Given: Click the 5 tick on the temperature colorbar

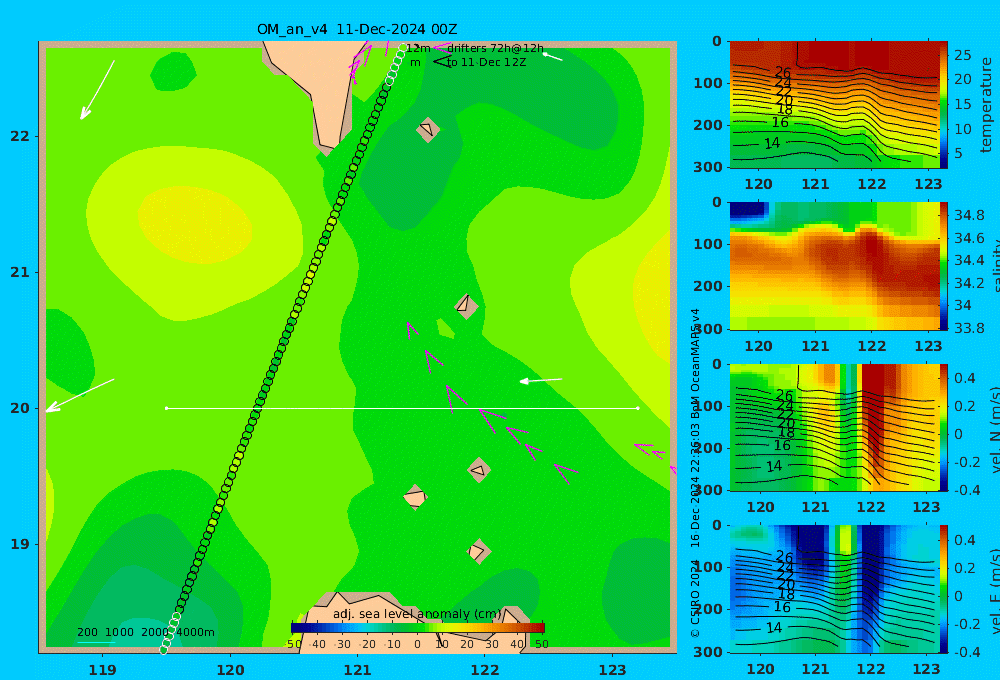Looking at the screenshot, I should (x=958, y=153).
